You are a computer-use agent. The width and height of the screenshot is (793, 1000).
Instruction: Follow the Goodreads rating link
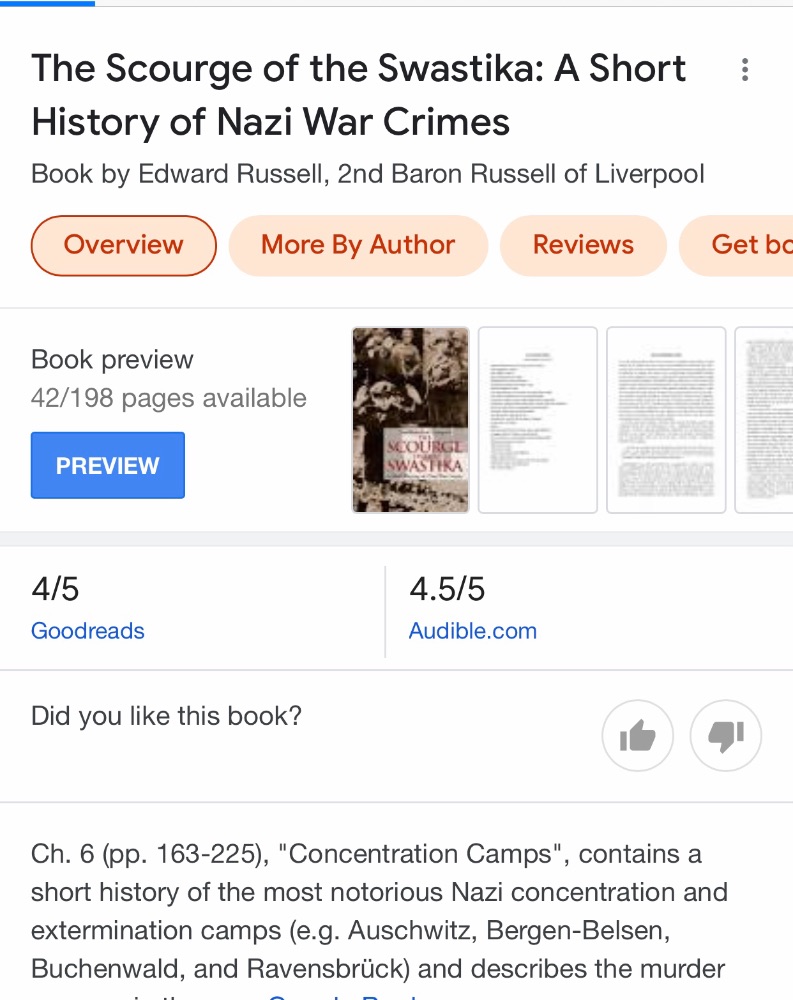pyautogui.click(x=88, y=631)
